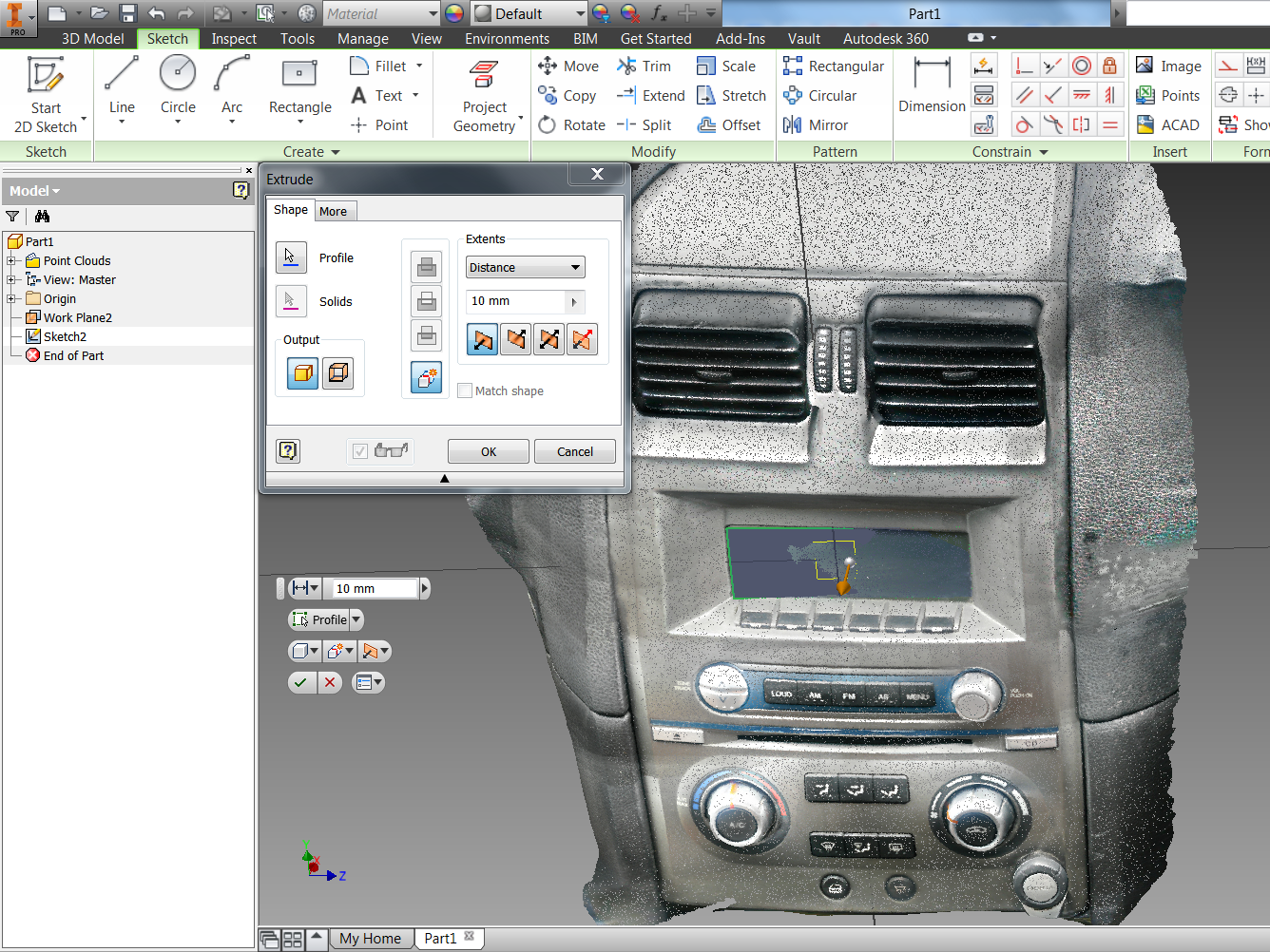Image resolution: width=1270 pixels, height=952 pixels.
Task: Open the Extents Distance dropdown
Action: 525,268
